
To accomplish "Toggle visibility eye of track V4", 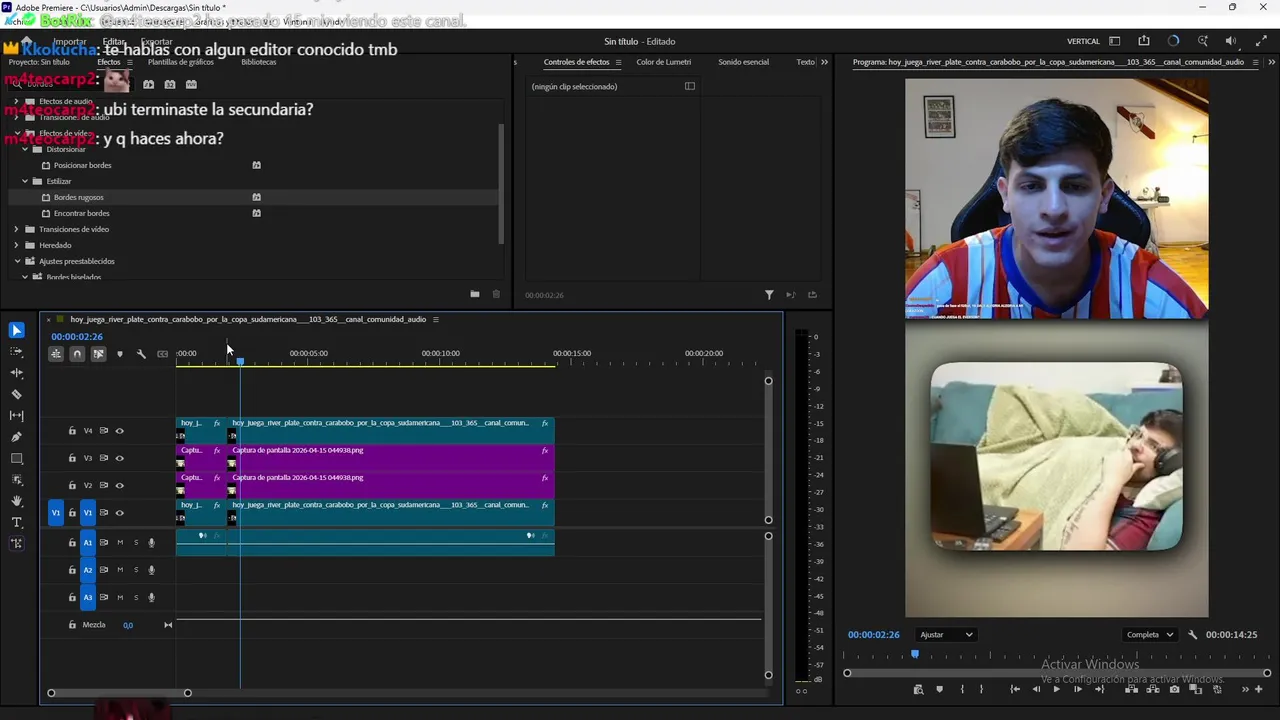I will [x=119, y=431].
